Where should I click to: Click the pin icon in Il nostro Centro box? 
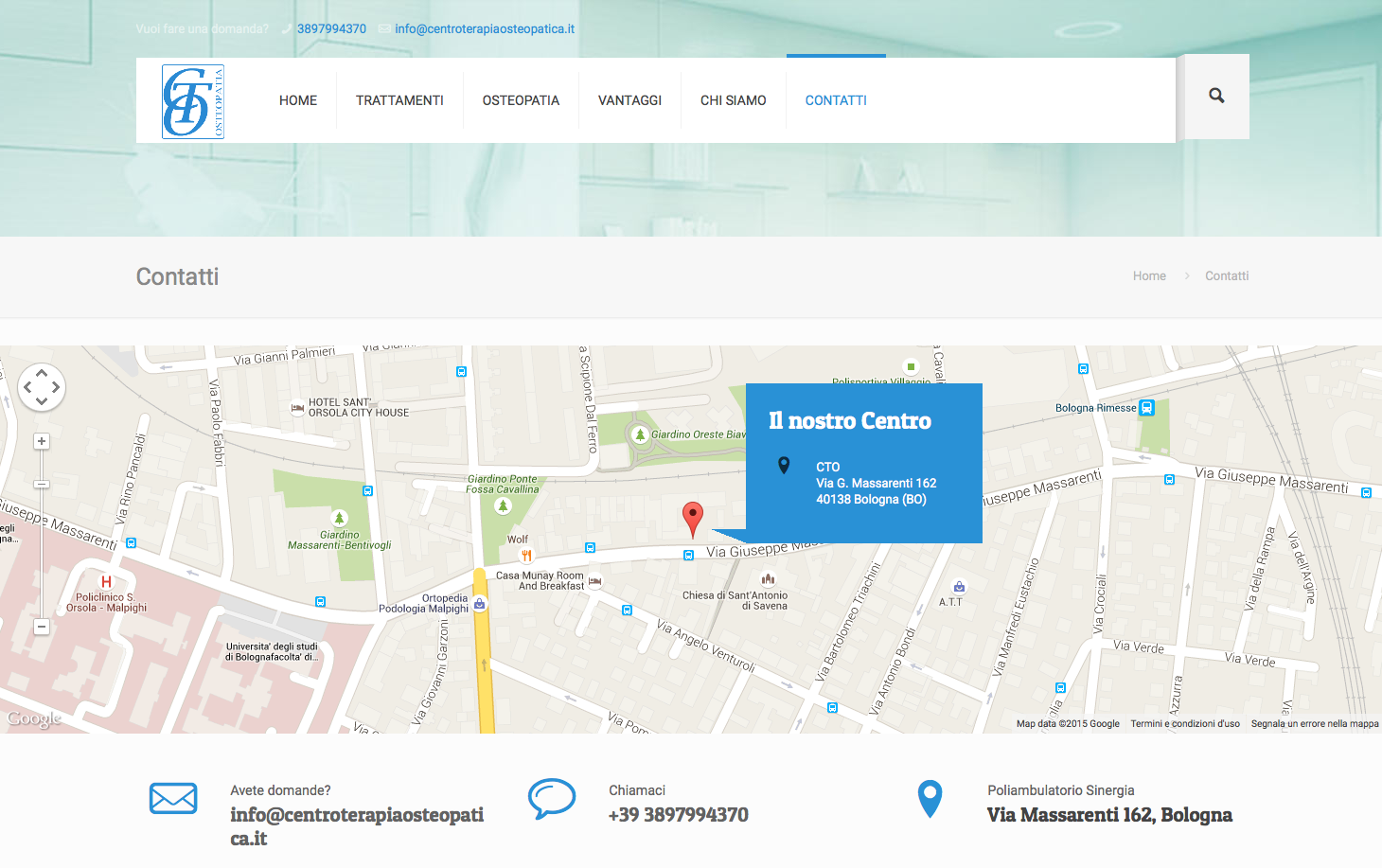click(784, 465)
